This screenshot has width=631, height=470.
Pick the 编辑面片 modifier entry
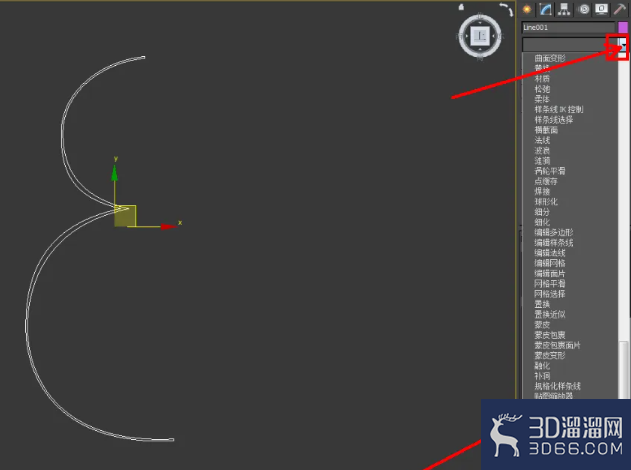[550, 274]
